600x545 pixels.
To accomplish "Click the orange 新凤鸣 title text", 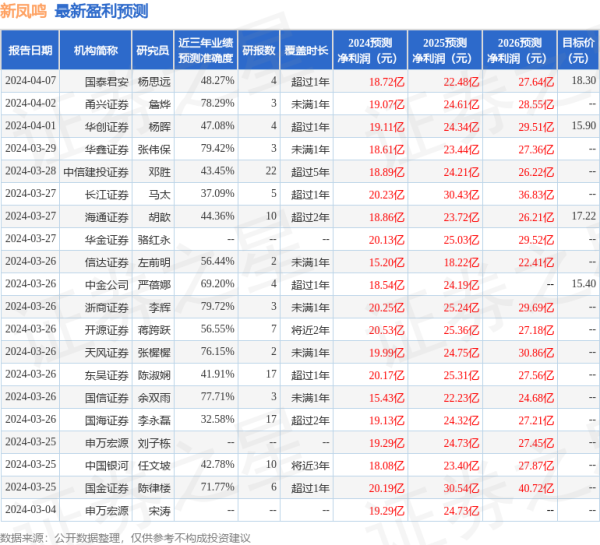I will pyautogui.click(x=23, y=11).
